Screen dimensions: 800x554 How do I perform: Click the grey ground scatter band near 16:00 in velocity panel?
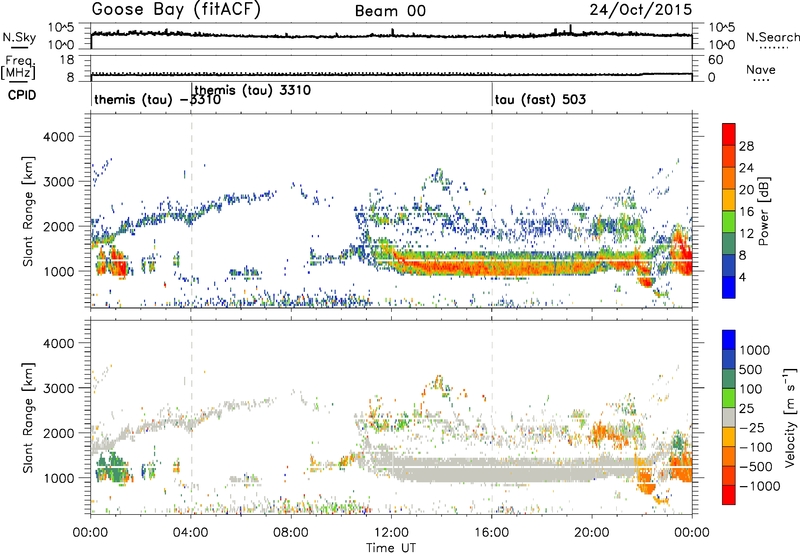(x=492, y=470)
